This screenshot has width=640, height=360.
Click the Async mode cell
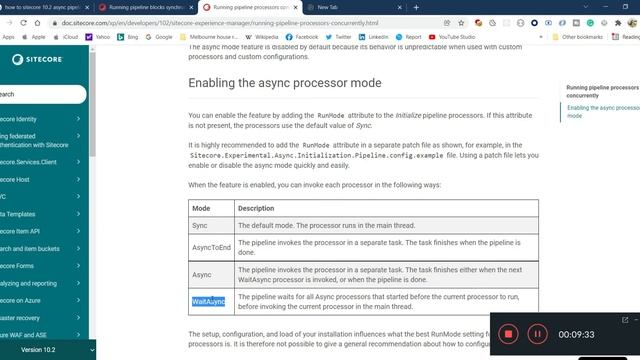point(211,275)
